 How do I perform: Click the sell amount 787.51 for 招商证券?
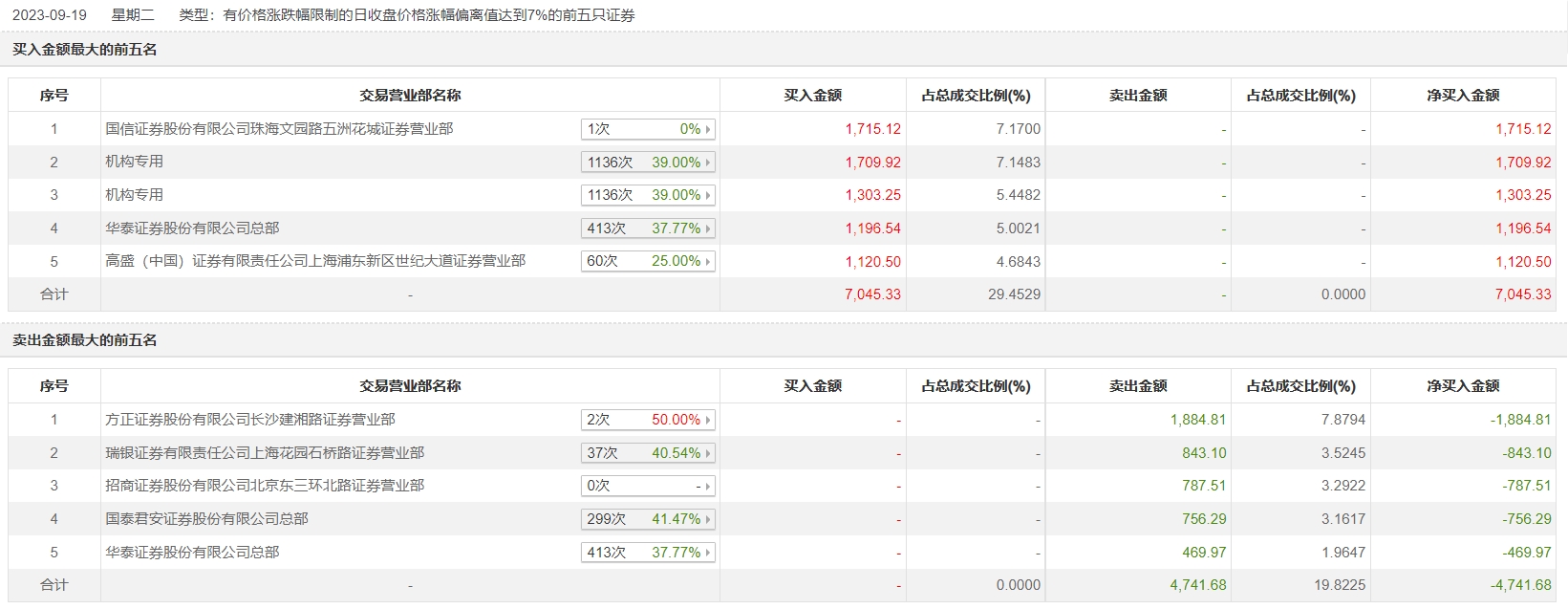(1204, 486)
